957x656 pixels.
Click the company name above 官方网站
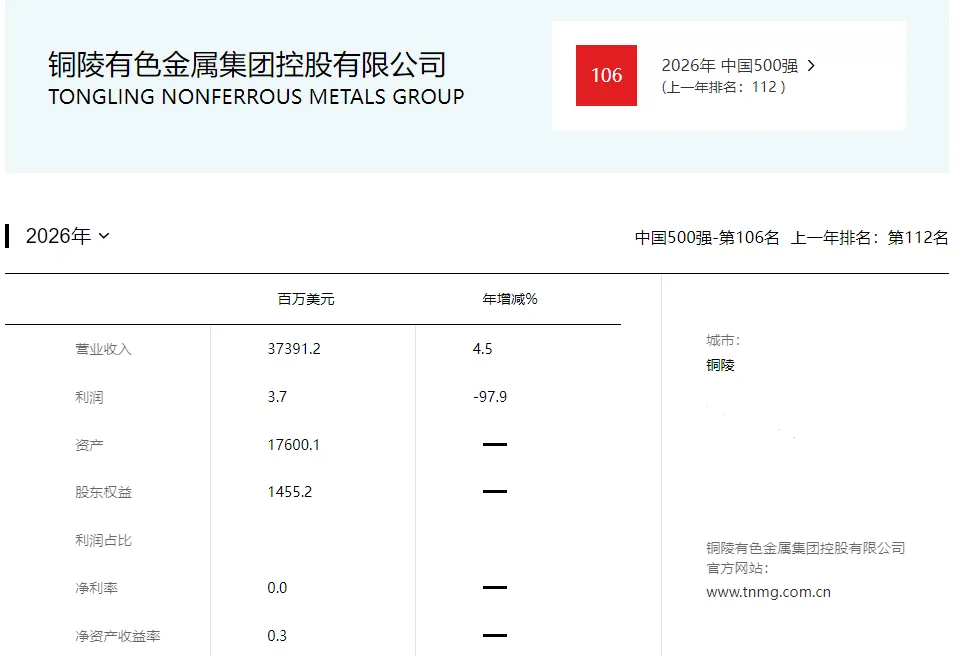point(806,548)
